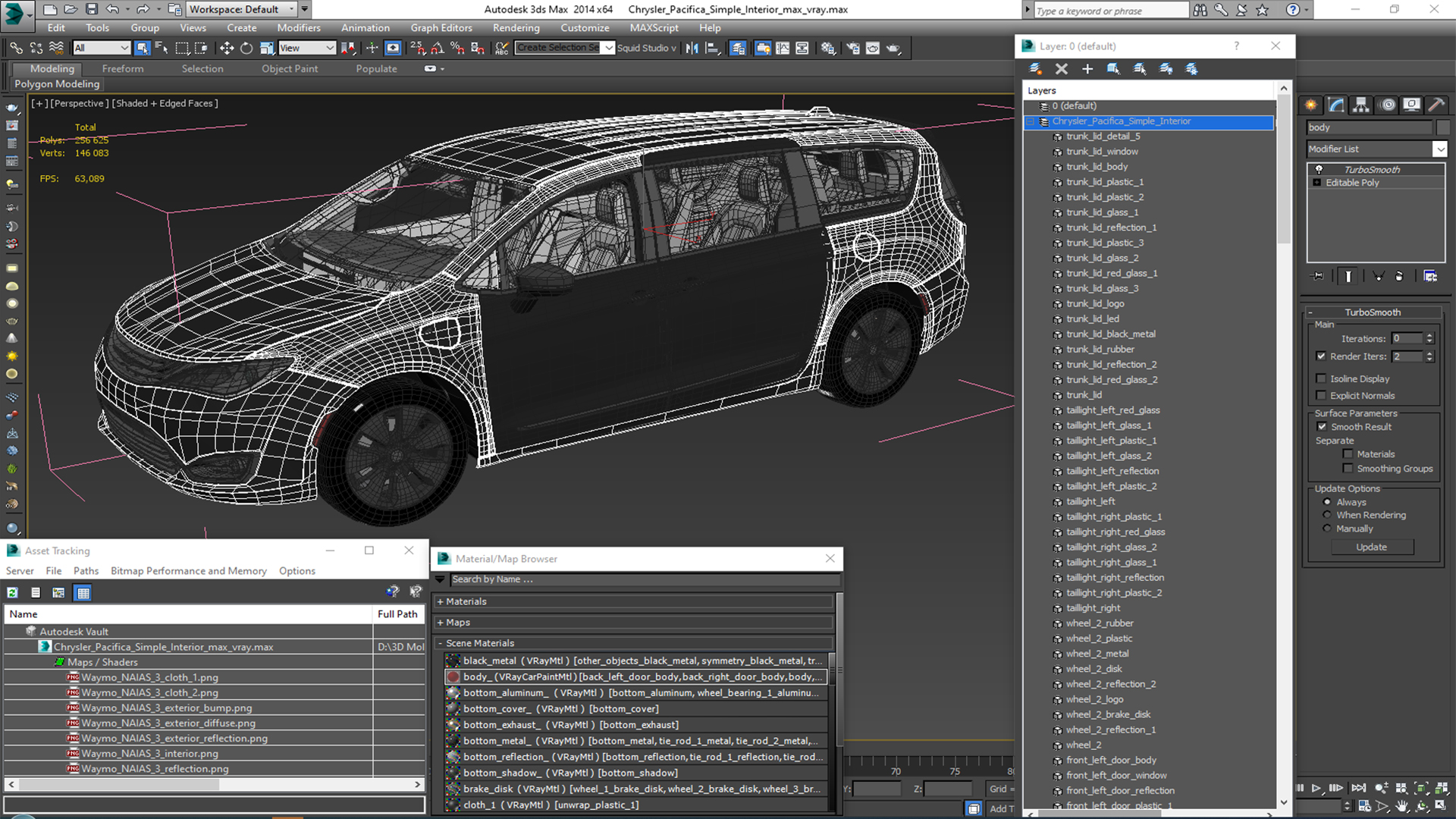
Task: Enable Isoline Display checkbox
Action: [x=1321, y=378]
